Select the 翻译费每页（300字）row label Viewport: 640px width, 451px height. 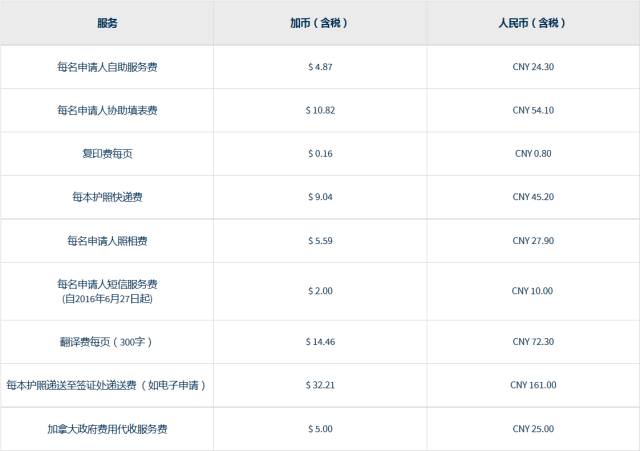click(x=106, y=341)
